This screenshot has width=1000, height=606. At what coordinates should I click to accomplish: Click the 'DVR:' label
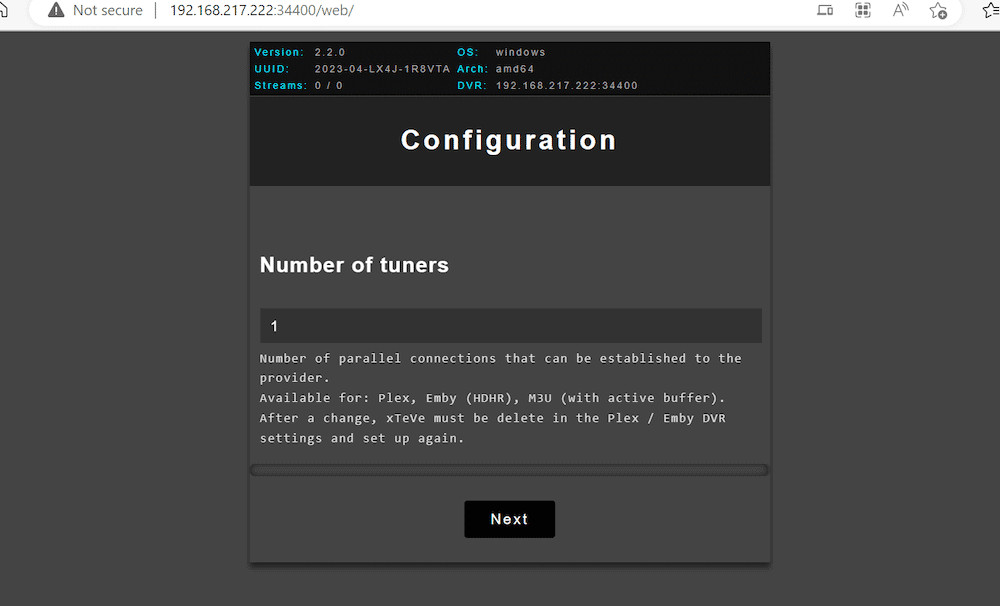(472, 85)
